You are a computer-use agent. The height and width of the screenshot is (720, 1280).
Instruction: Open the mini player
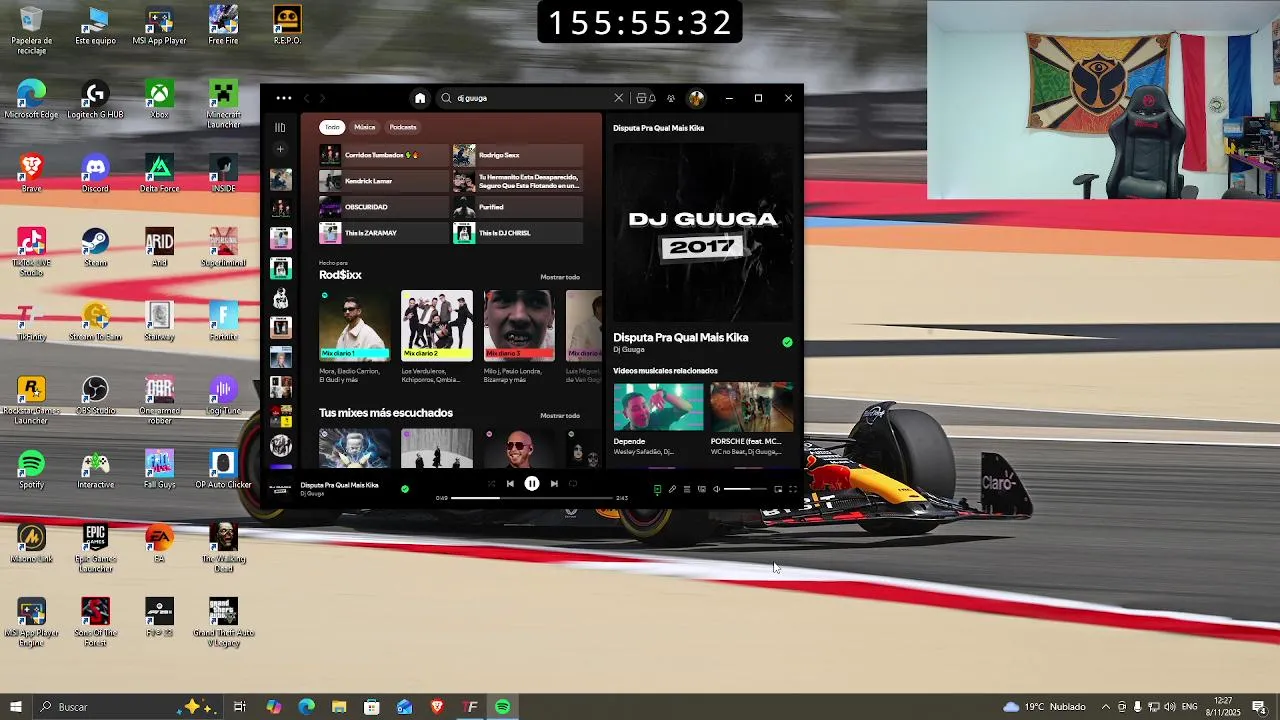(778, 489)
